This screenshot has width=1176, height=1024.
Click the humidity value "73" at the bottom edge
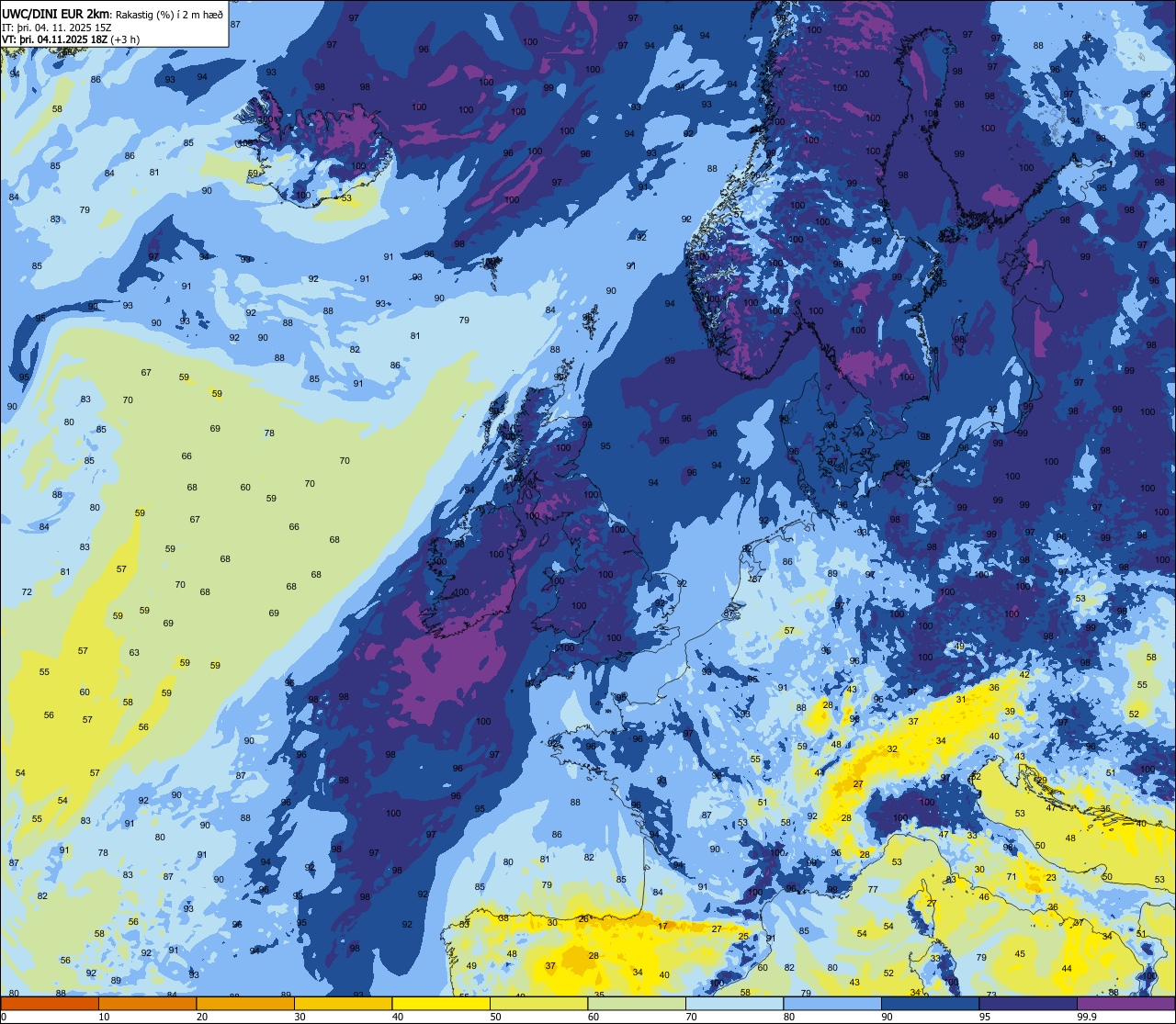pyautogui.click(x=991, y=995)
